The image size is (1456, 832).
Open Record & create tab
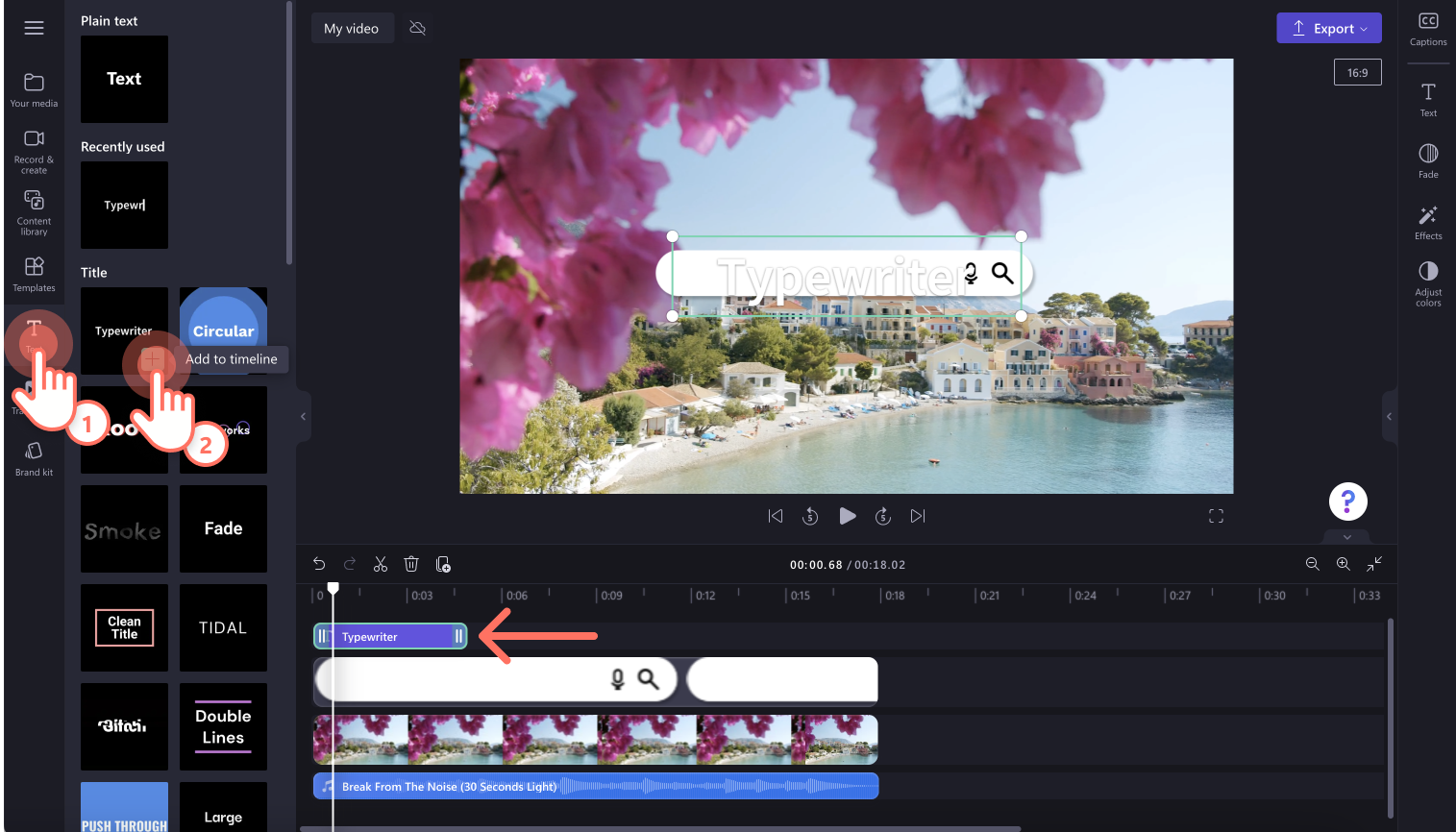coord(34,152)
